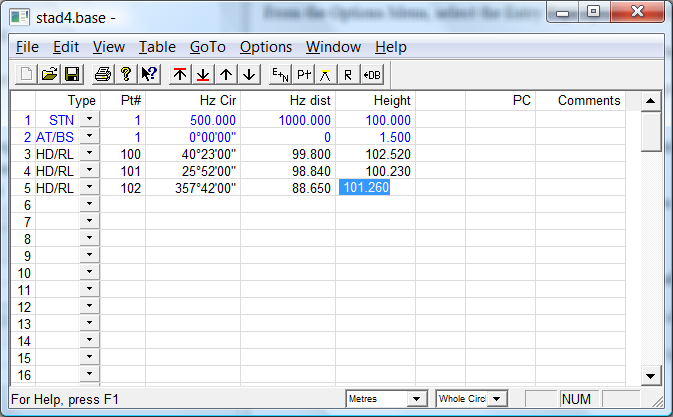Viewport: 673px width, 417px height.
Task: Activate the context help pointer icon
Action: coord(149,74)
